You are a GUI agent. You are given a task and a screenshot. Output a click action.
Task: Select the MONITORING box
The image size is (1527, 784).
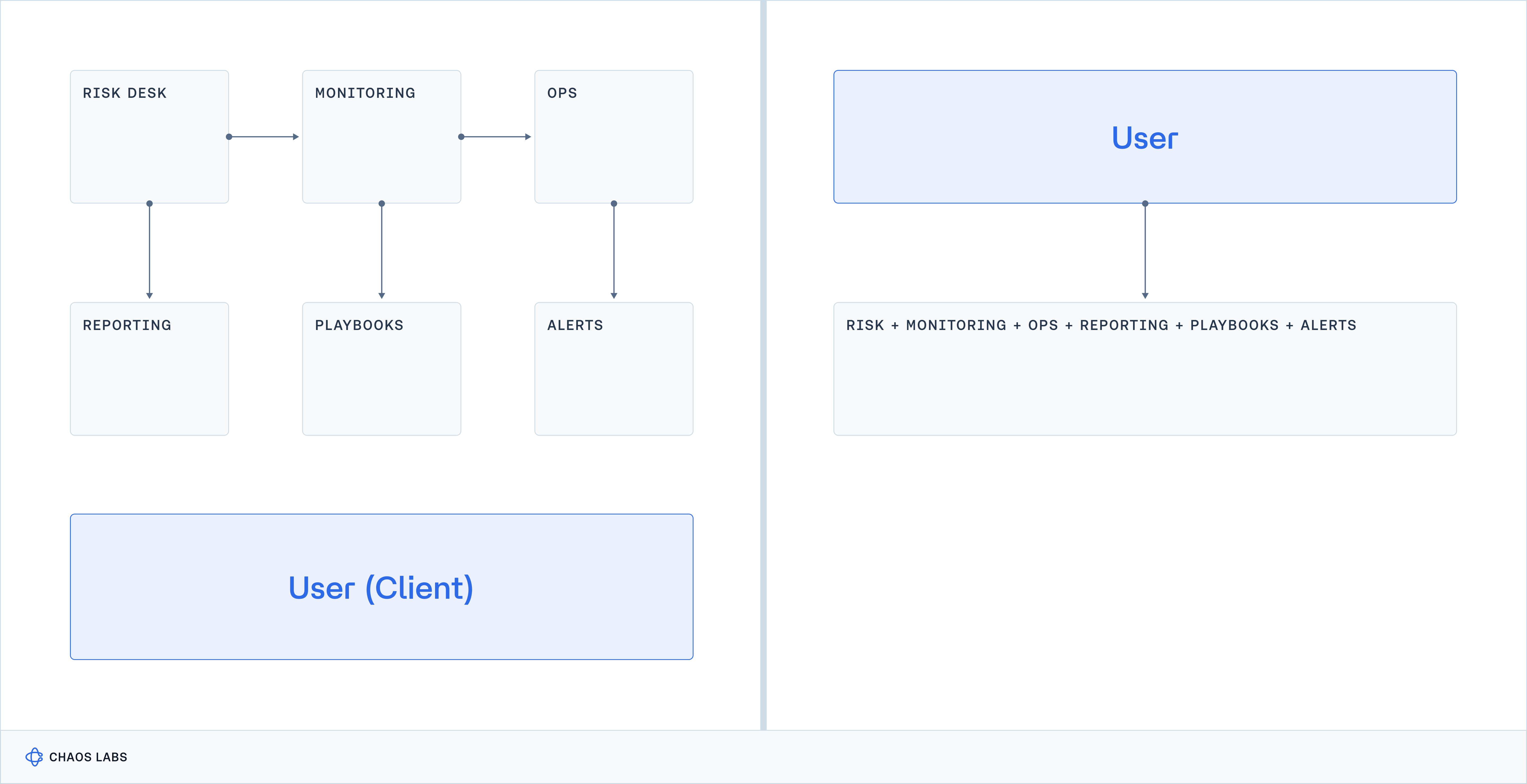(x=381, y=137)
